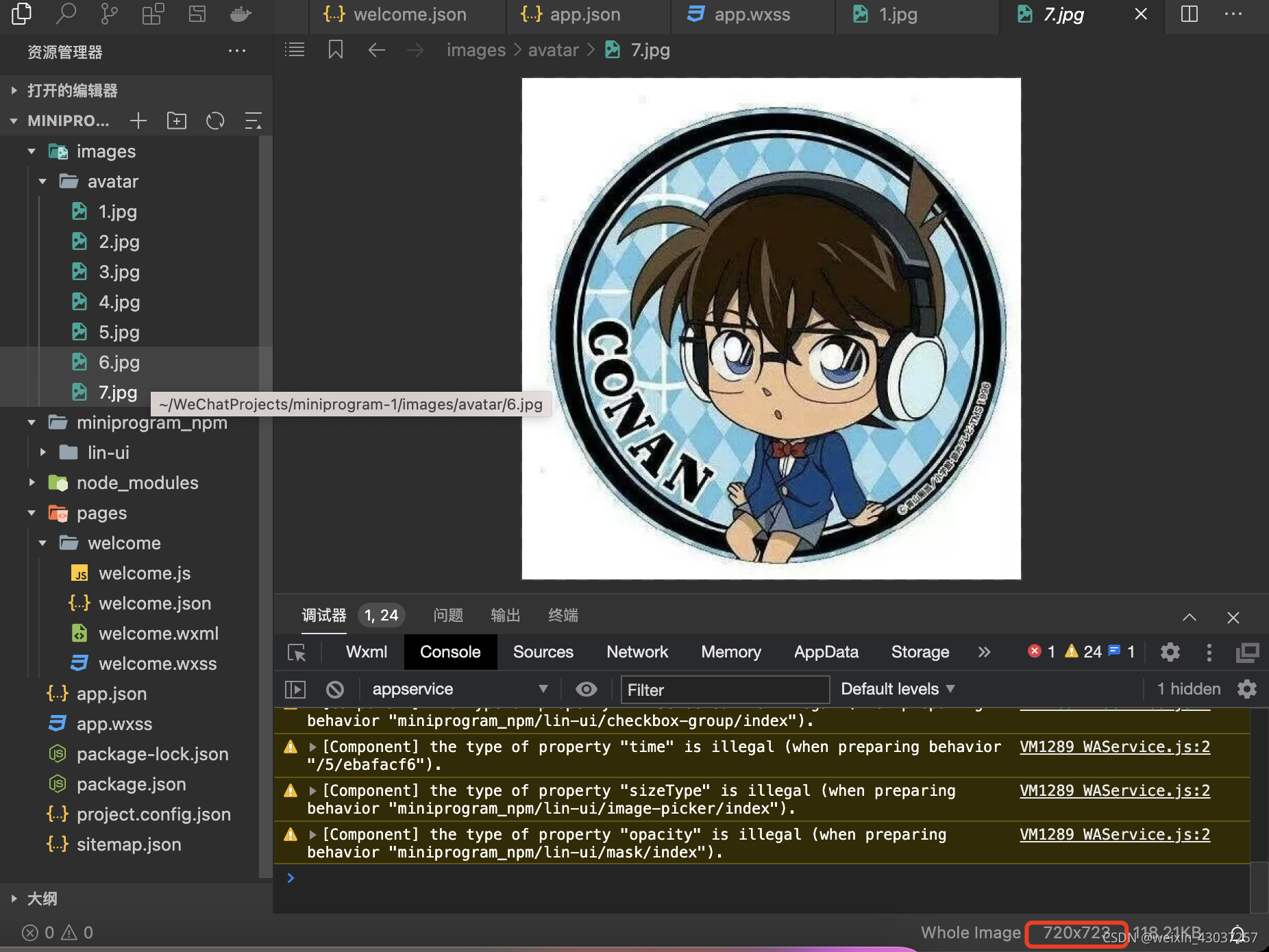Click the Filter input field
Image resolution: width=1269 pixels, height=952 pixels.
pyautogui.click(x=725, y=690)
